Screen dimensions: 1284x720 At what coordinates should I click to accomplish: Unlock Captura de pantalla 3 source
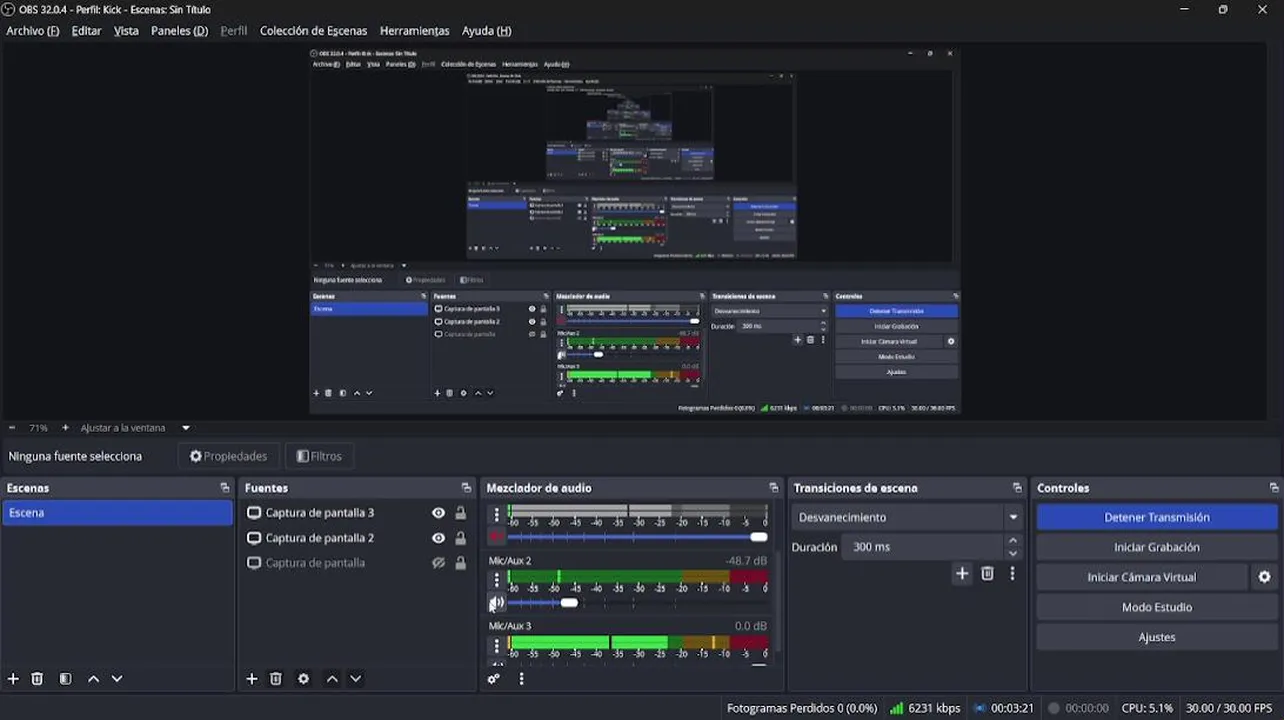point(460,513)
